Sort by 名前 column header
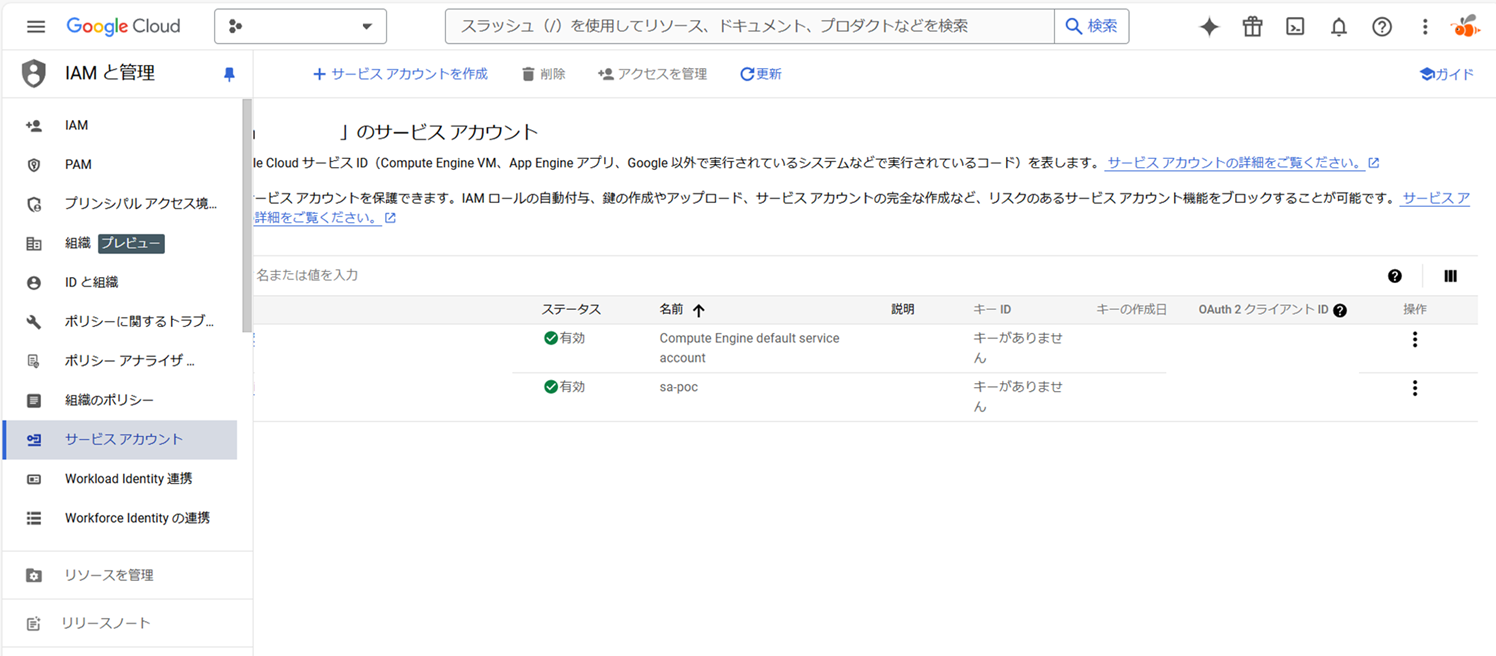The width and height of the screenshot is (1496, 656). [x=682, y=310]
